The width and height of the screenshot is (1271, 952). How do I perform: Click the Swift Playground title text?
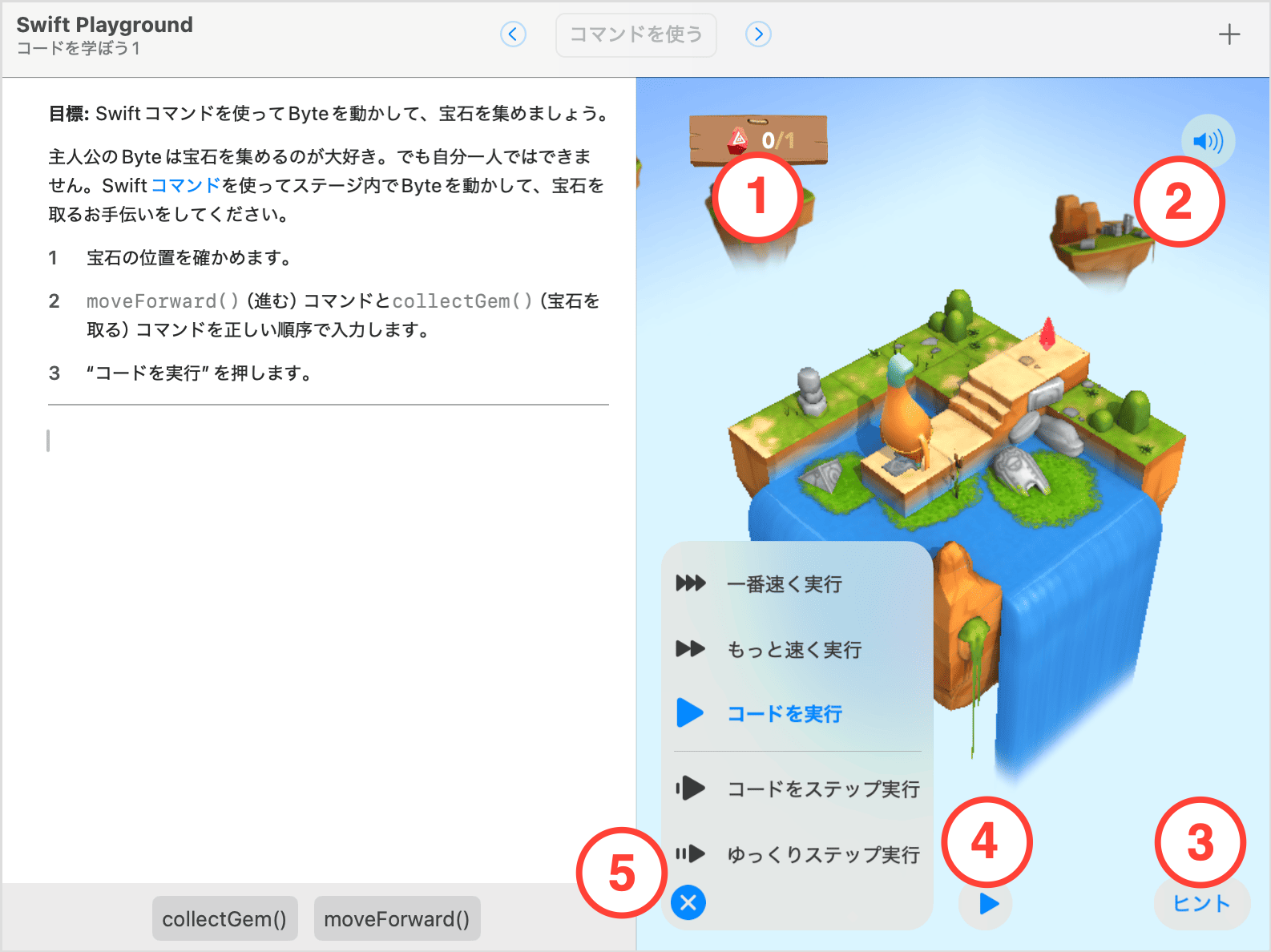105,25
